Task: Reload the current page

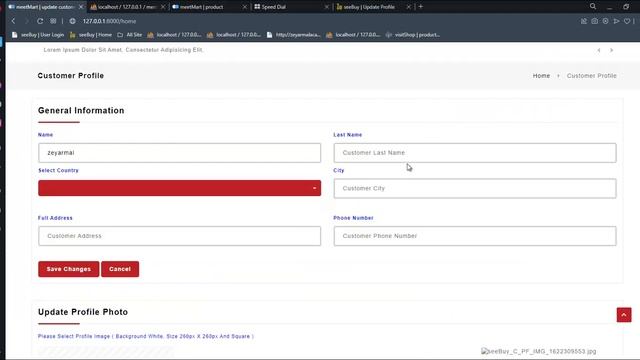Action: click(x=40, y=21)
